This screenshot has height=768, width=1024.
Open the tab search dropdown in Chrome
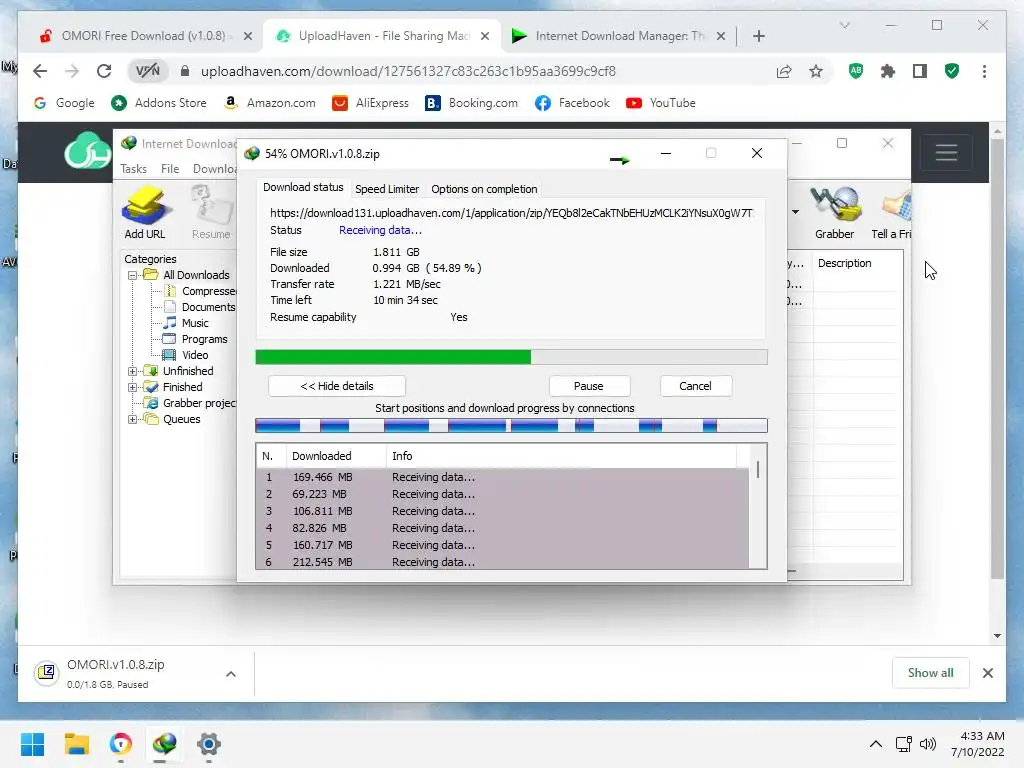point(844,25)
